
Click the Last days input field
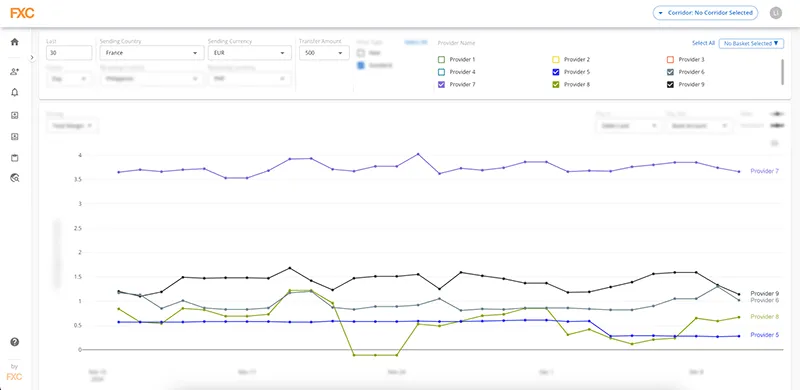click(69, 53)
